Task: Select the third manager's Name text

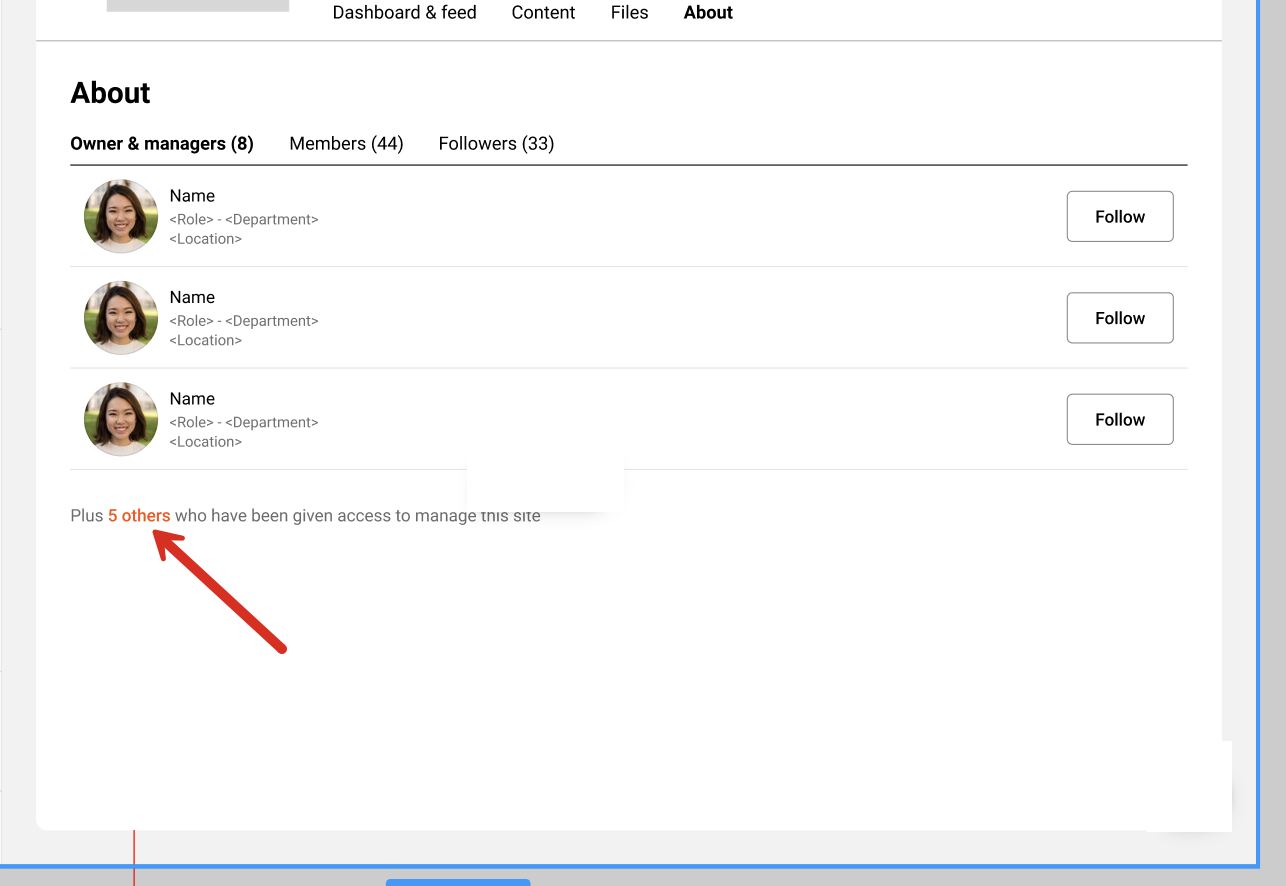Action: (x=192, y=399)
